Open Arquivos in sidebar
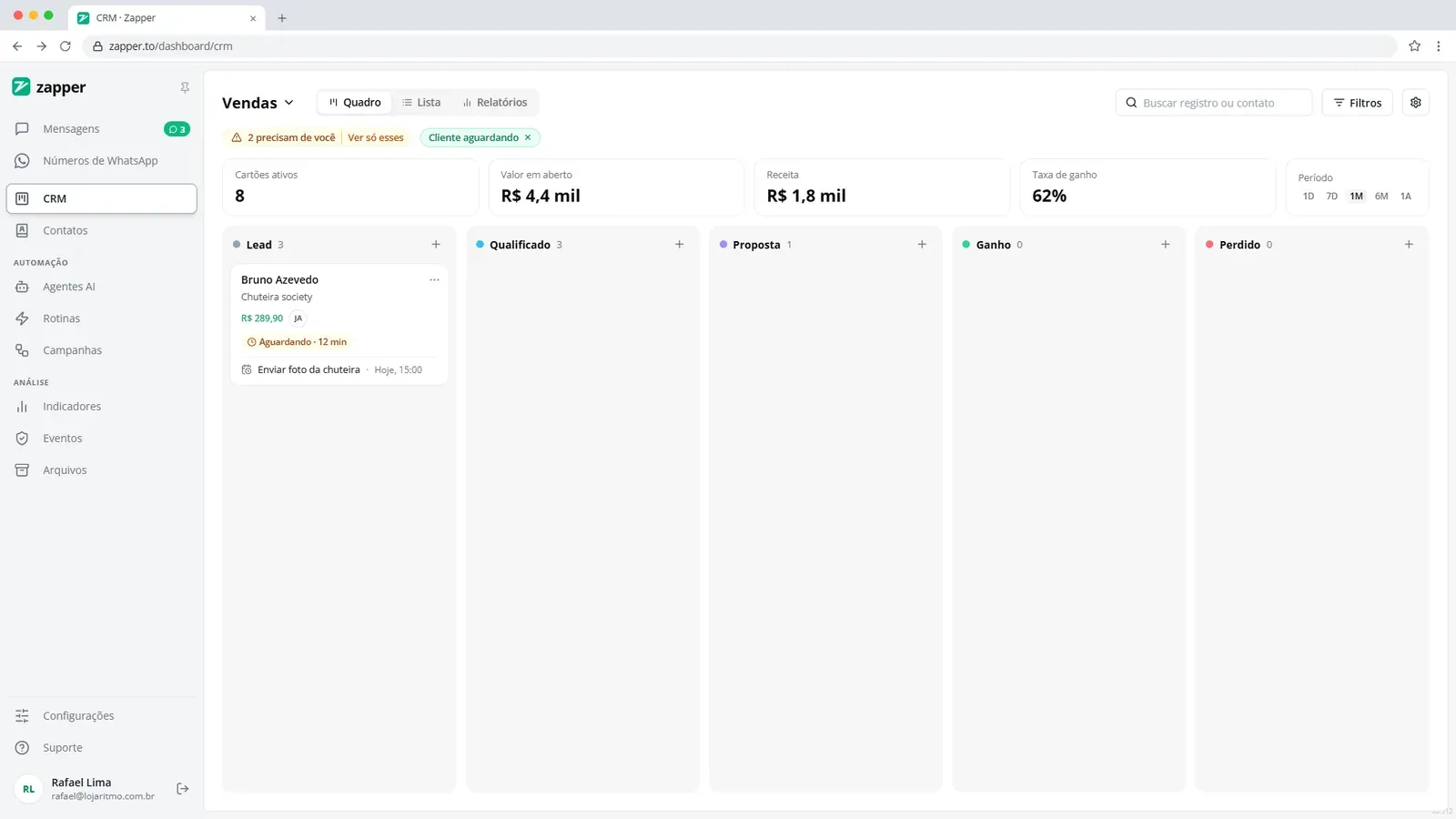This screenshot has width=1456, height=819. (x=102, y=470)
